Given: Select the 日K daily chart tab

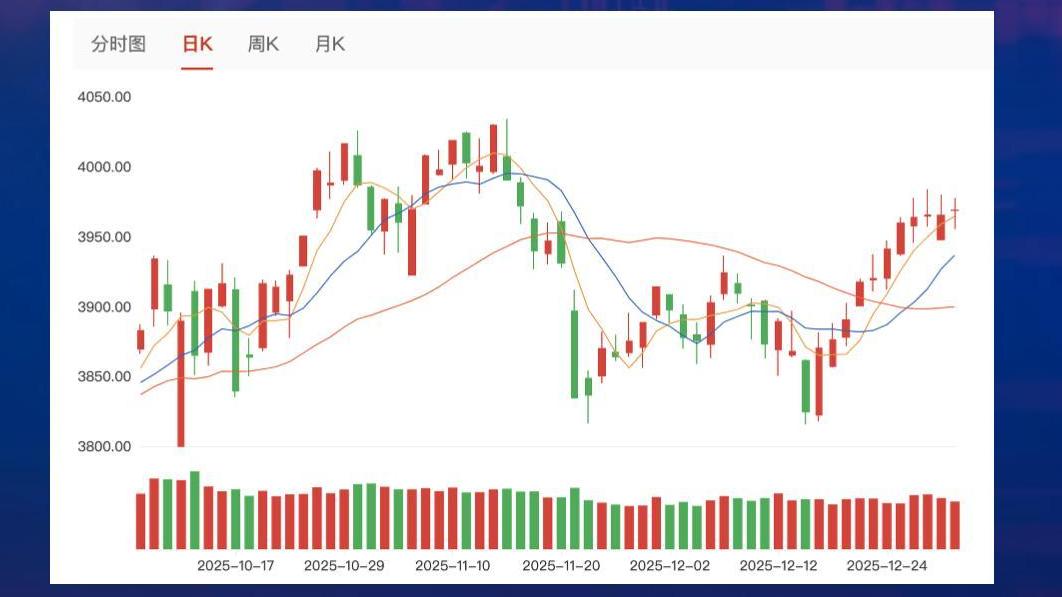Looking at the screenshot, I should point(197,44).
